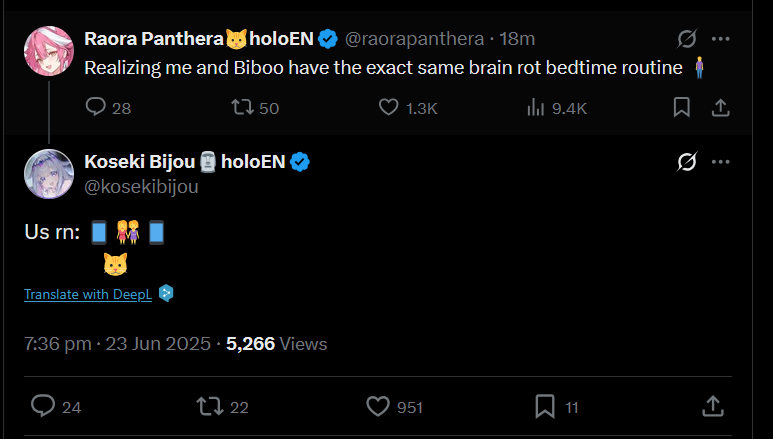
Task: Open more options for Raora's post
Action: [x=720, y=39]
